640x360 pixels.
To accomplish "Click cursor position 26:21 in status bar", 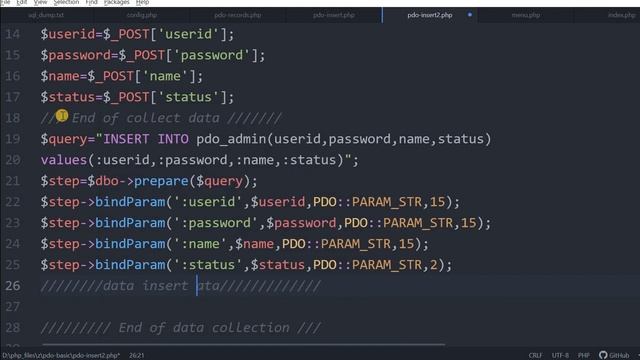I will tap(137, 356).
